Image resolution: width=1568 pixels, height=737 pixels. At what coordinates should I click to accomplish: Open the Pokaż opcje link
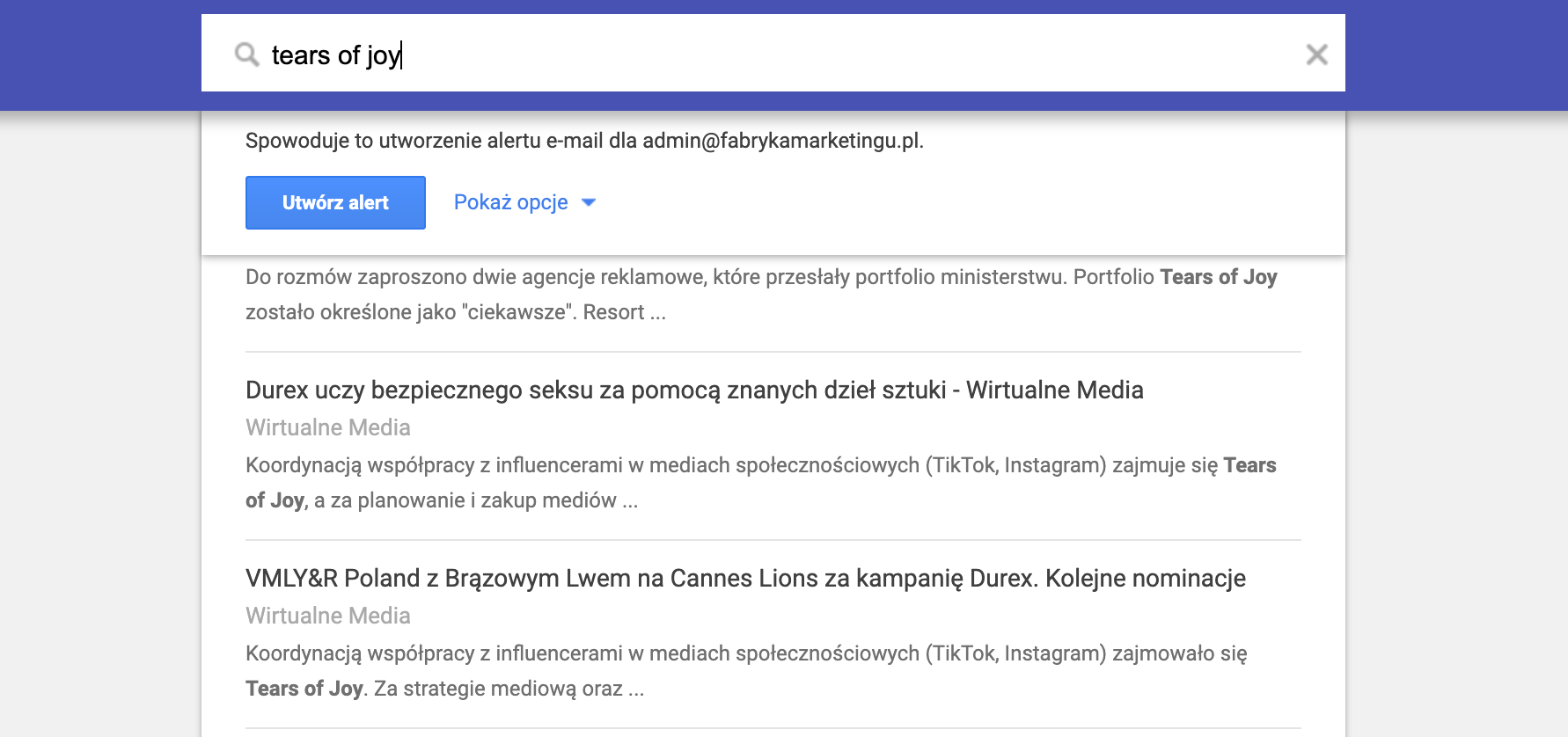click(510, 202)
